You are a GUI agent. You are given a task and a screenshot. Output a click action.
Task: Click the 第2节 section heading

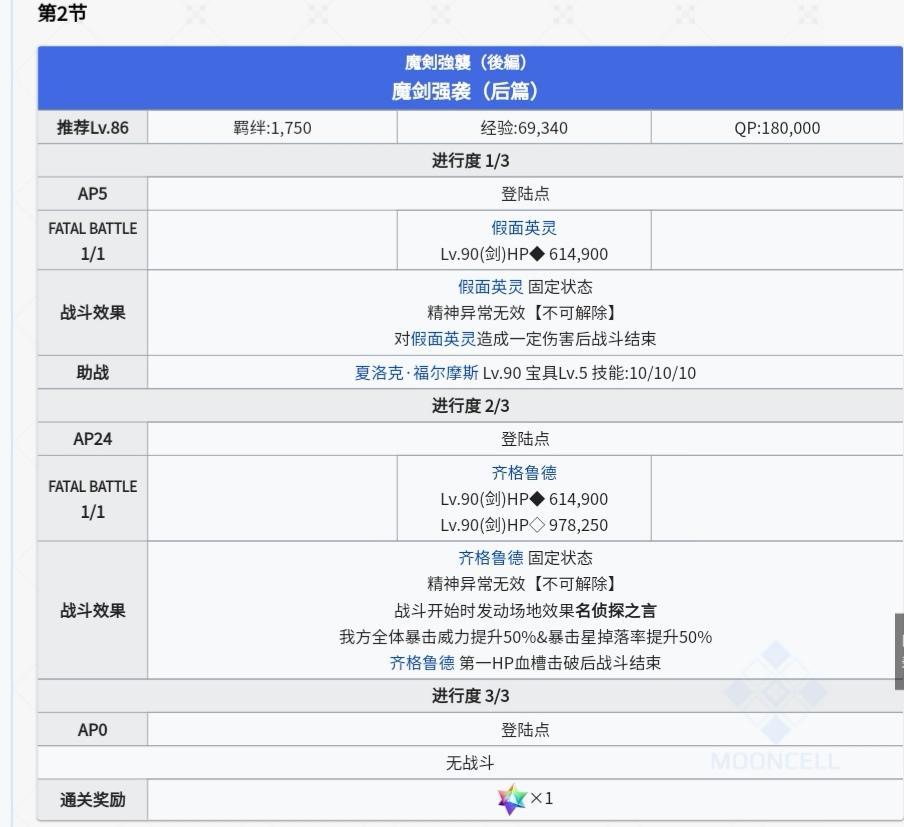(x=62, y=13)
